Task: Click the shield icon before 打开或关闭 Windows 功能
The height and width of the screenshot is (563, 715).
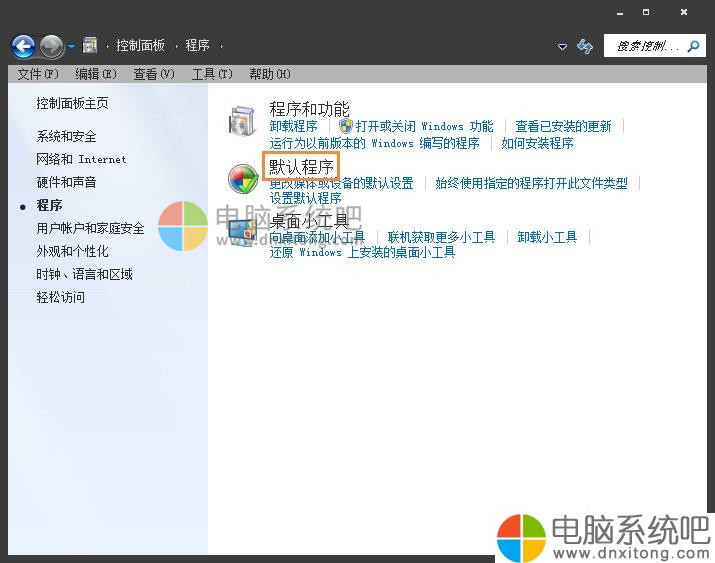Action: tap(346, 126)
